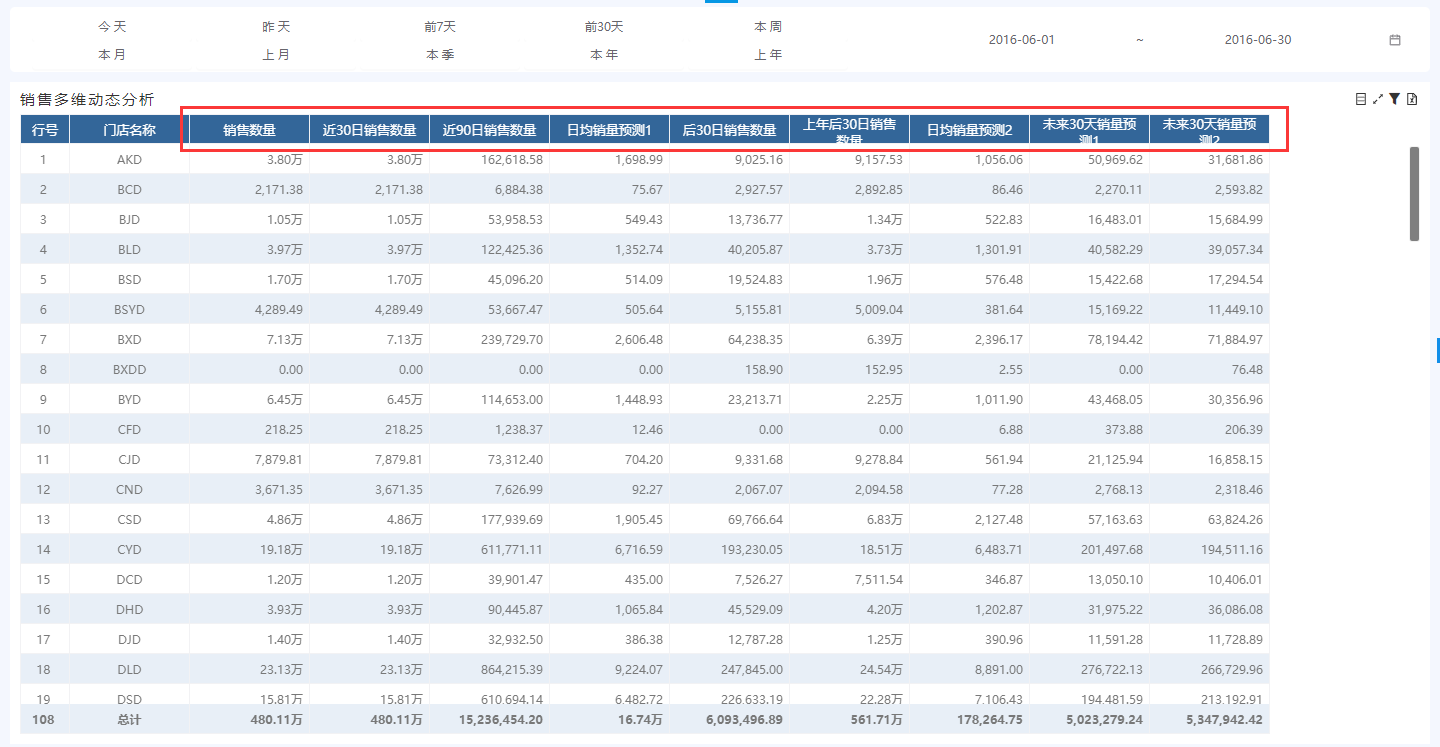Open the funnel filter icon
Image resolution: width=1440 pixels, height=747 pixels.
coord(1394,99)
